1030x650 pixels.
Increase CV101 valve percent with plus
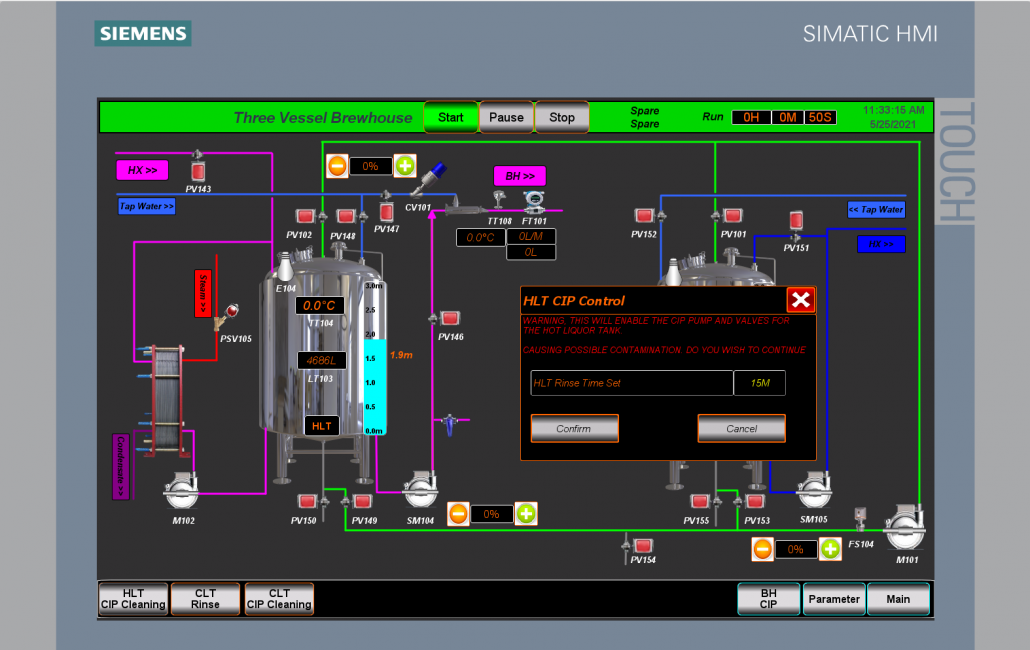[405, 166]
